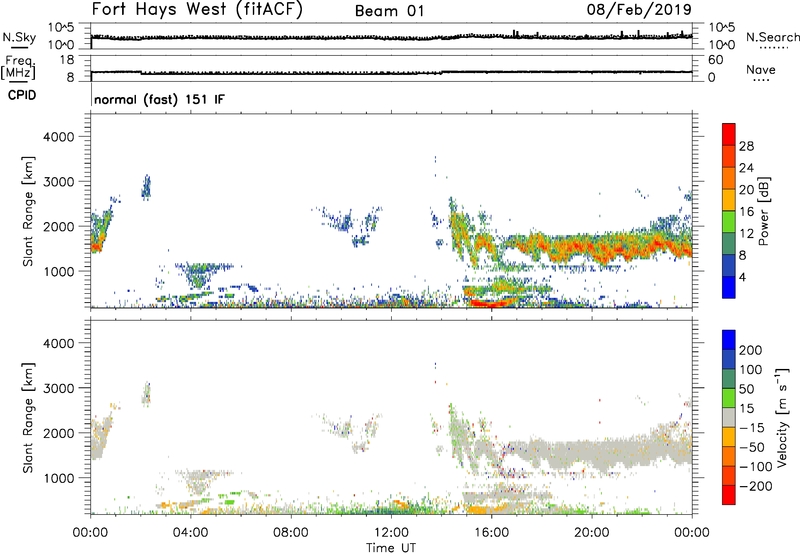Click the 'Nave' legend label
Screen dimensions: 800x554
click(x=761, y=69)
